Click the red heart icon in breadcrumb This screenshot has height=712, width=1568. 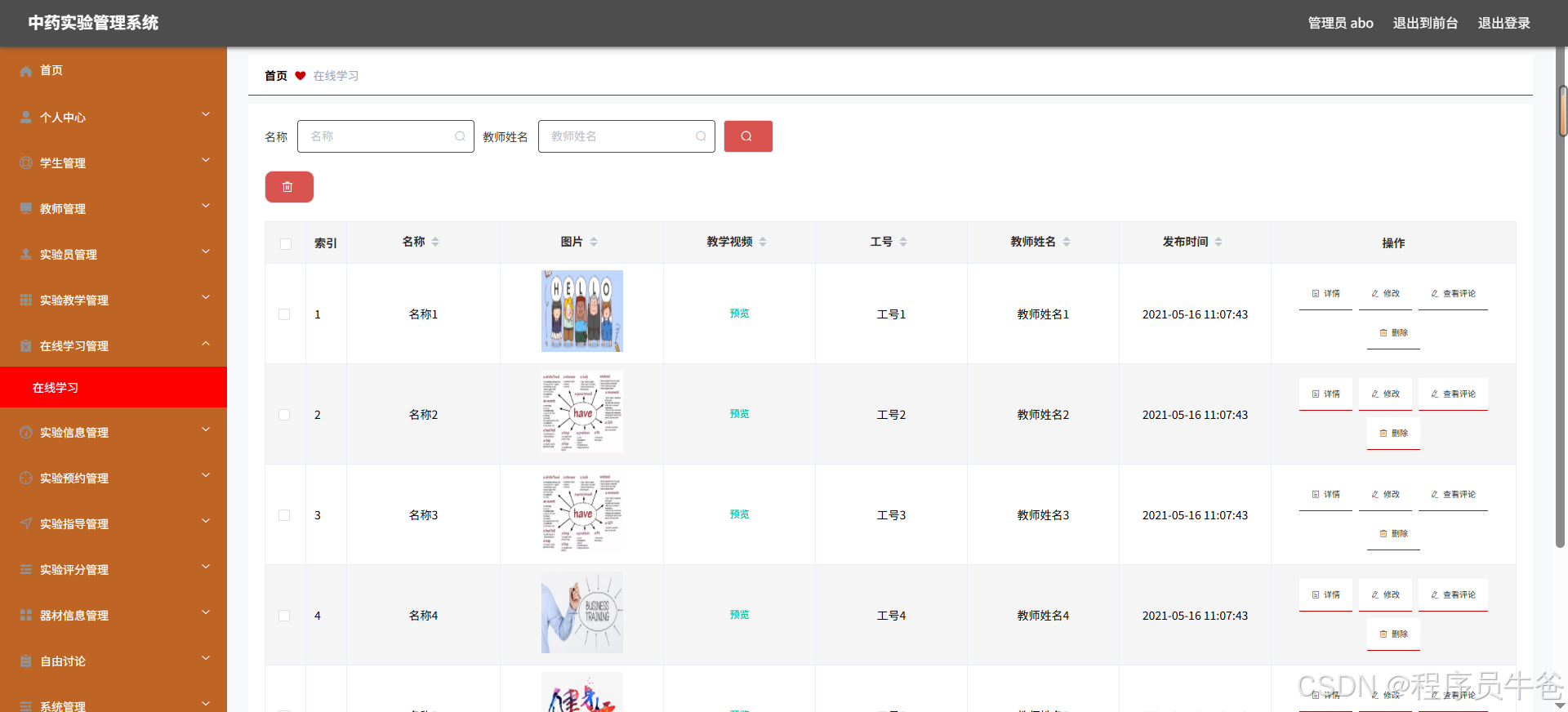pos(301,76)
